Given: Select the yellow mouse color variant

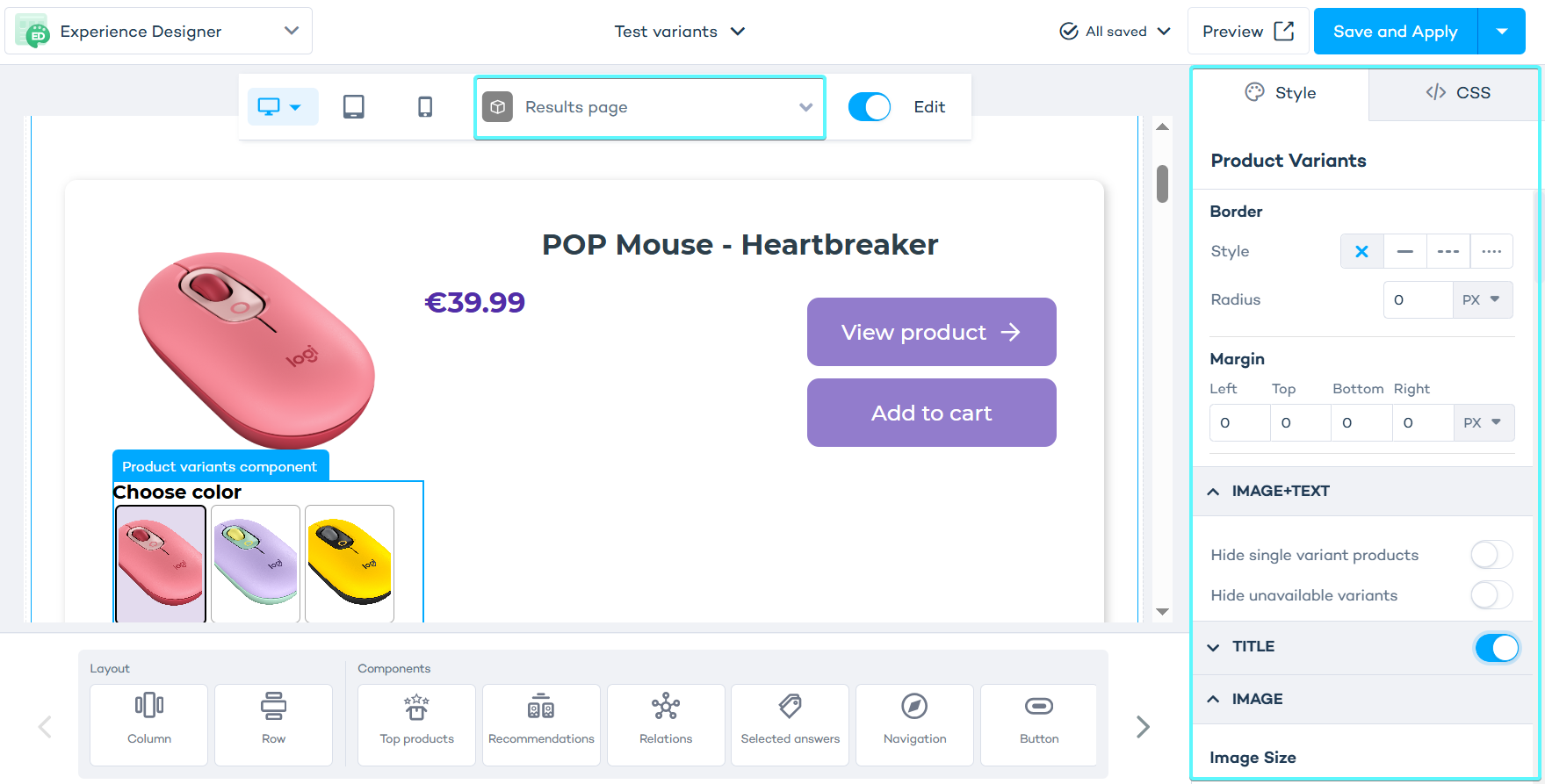Looking at the screenshot, I should point(350,564).
